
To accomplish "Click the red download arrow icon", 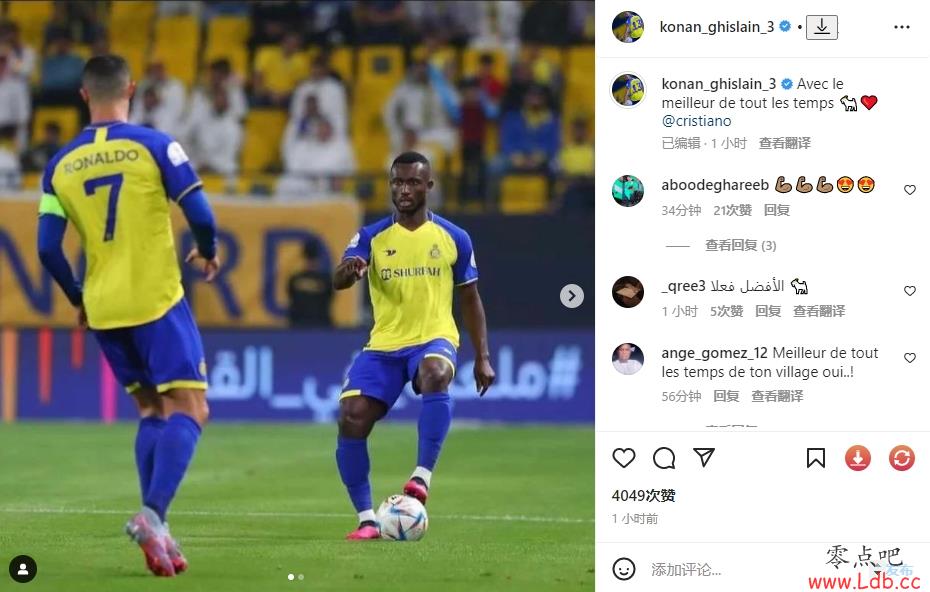I will pyautogui.click(x=858, y=458).
